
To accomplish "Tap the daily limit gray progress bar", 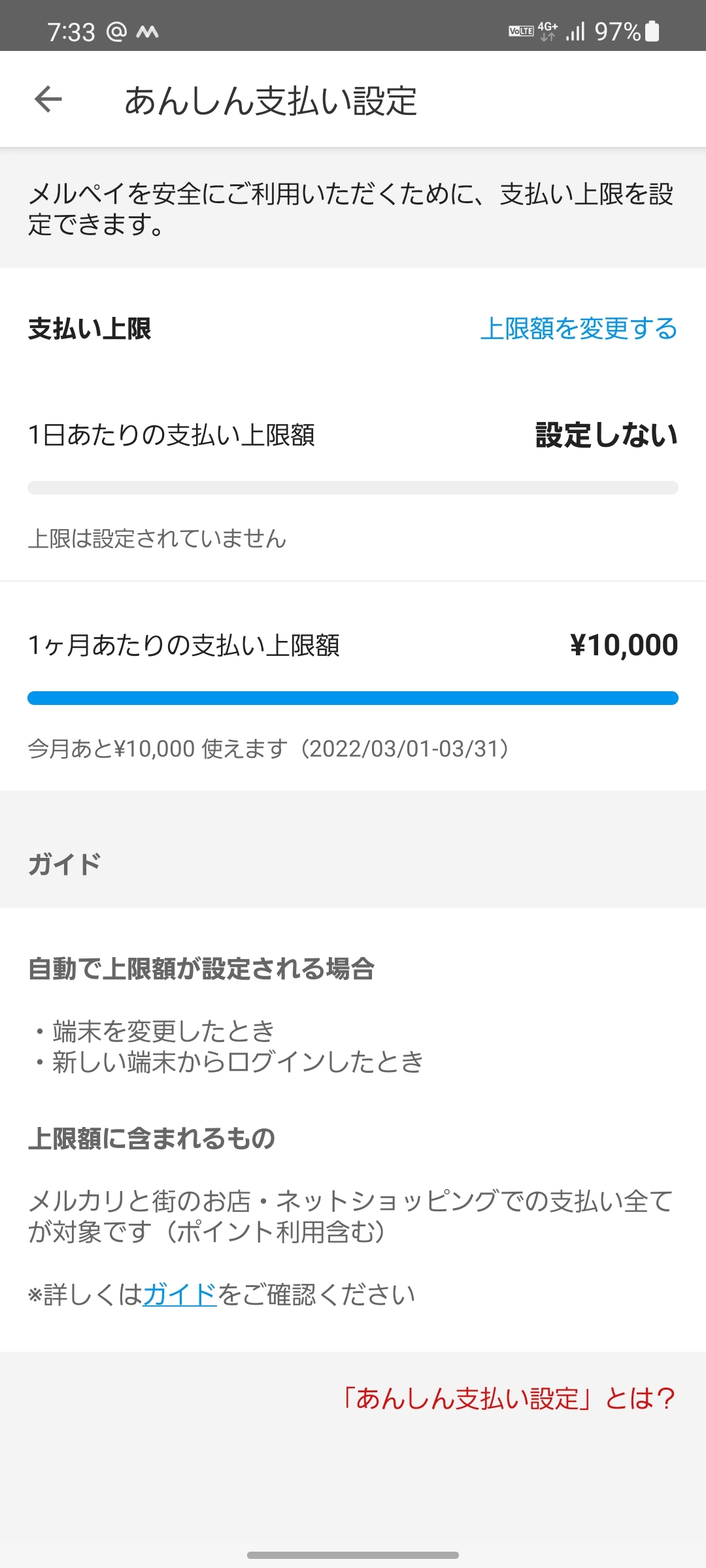I will pyautogui.click(x=353, y=488).
